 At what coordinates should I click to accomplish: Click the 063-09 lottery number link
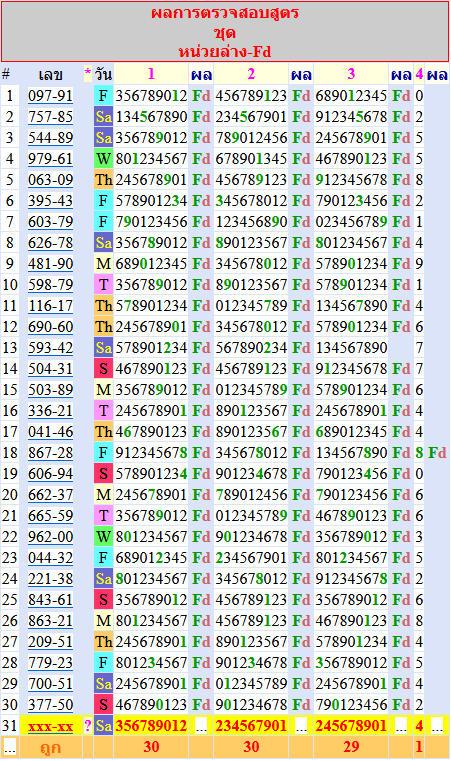(x=50, y=180)
